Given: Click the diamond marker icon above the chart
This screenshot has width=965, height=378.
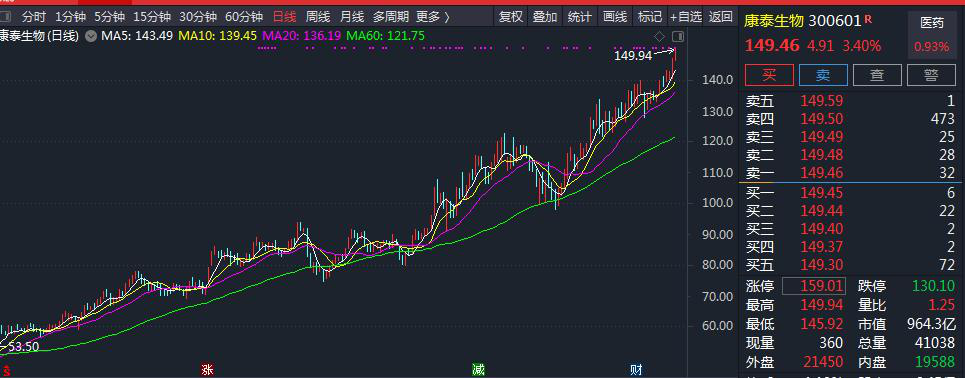Looking at the screenshot, I should [659, 36].
